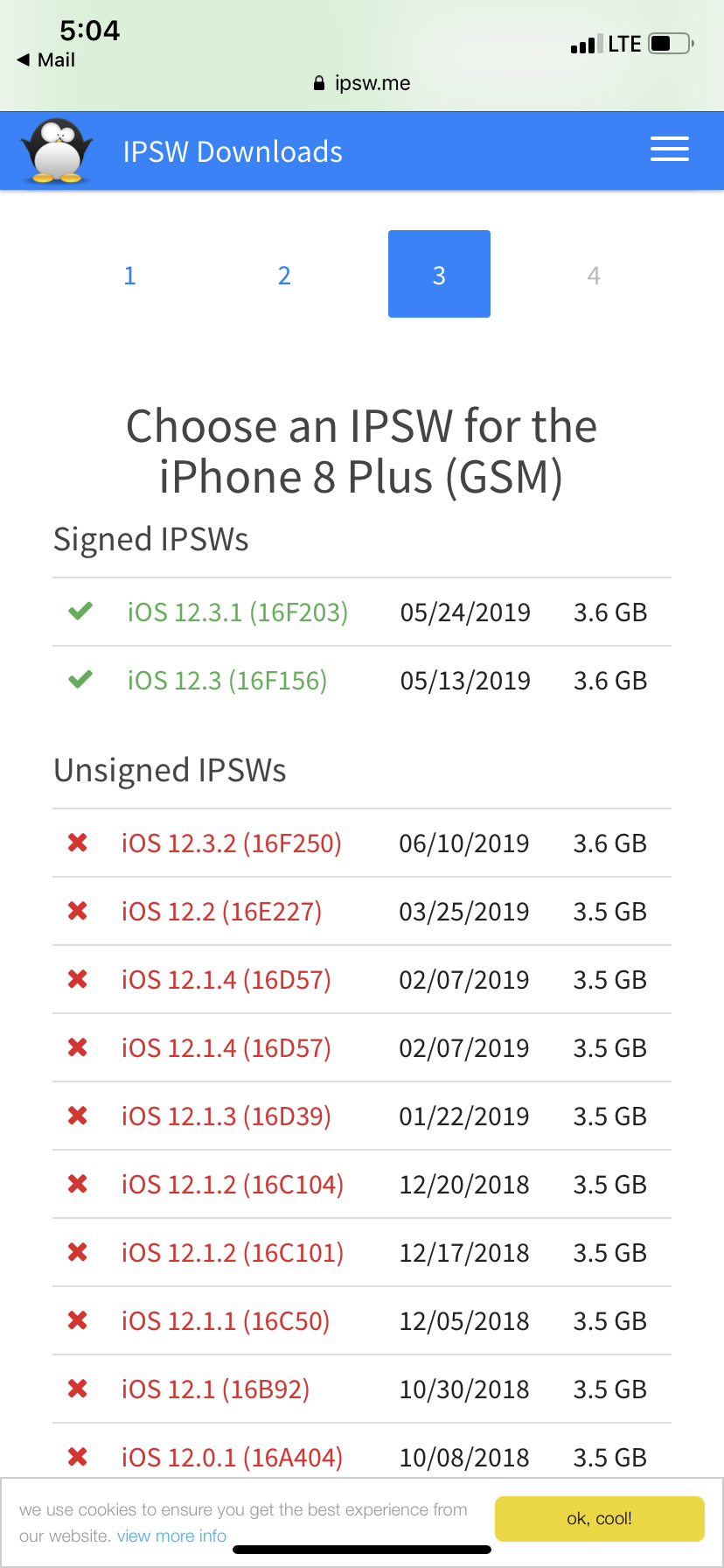Select current step 3 tab
This screenshot has width=724, height=1568.
click(439, 274)
